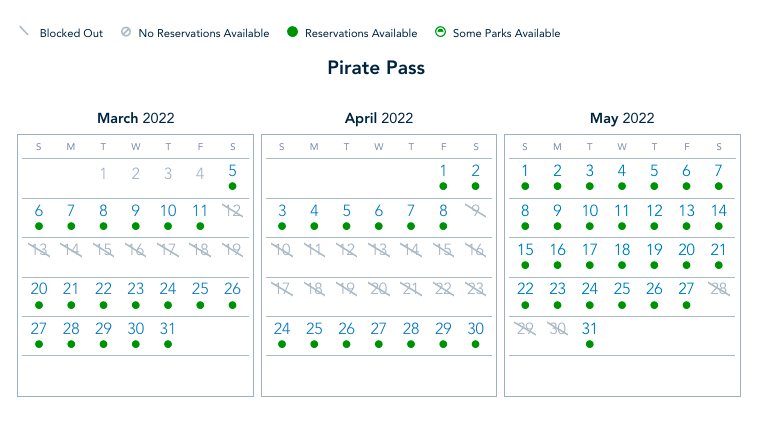This screenshot has height=425, width=758.
Task: Click the April 2022 month title
Action: pyautogui.click(x=378, y=118)
